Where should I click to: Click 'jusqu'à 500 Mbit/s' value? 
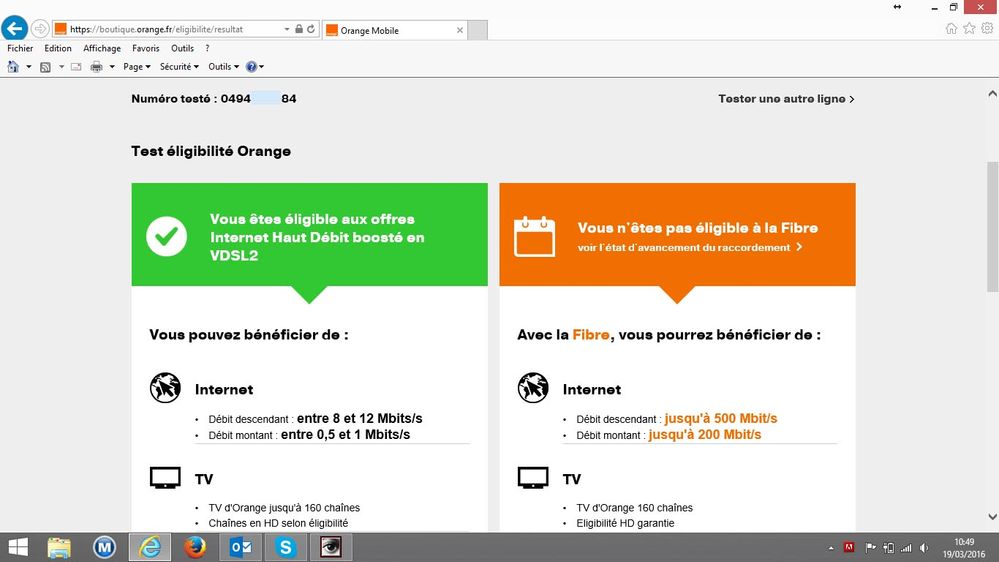[x=721, y=418]
